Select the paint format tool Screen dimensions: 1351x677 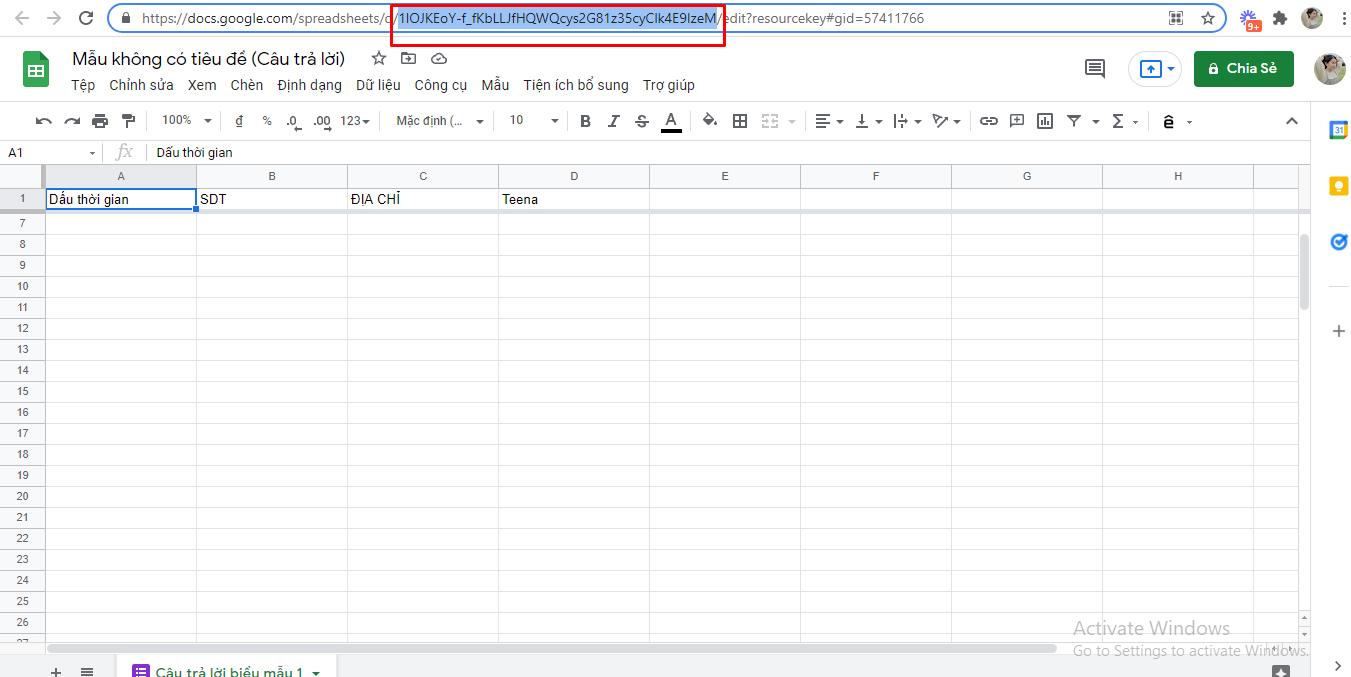pos(128,121)
